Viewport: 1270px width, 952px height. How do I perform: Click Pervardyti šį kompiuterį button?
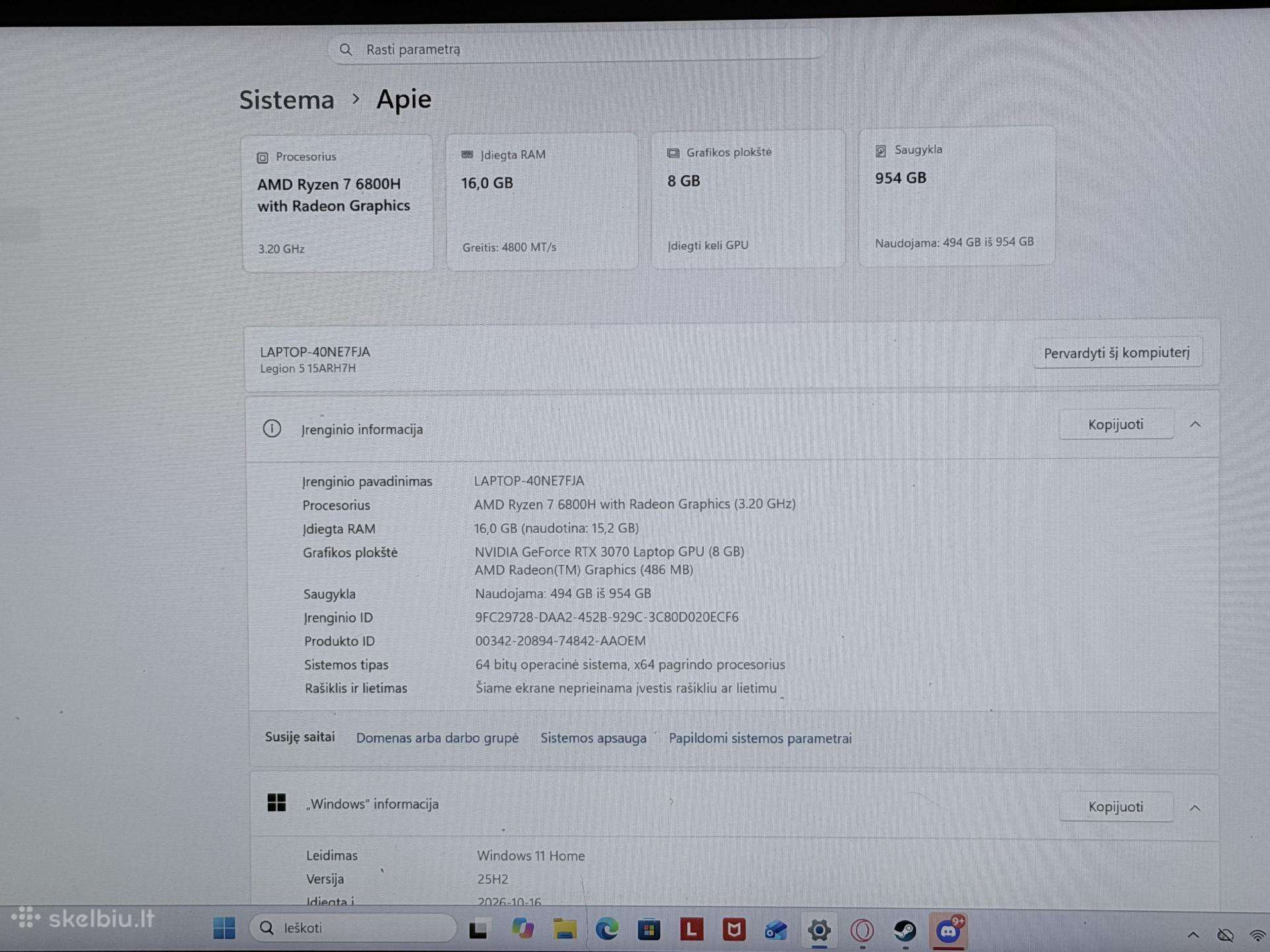[x=1117, y=352]
